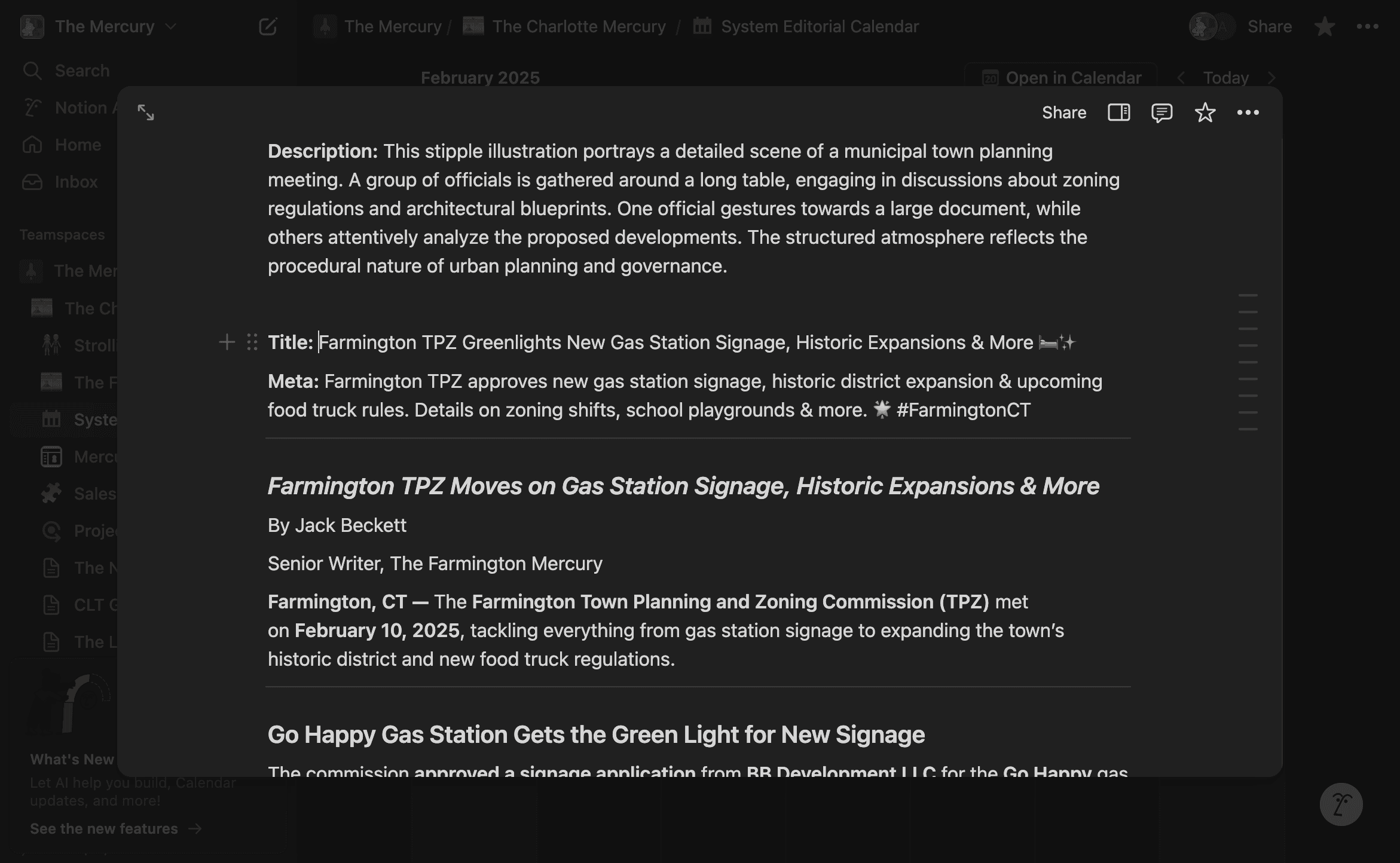Toggle favorite star in the page peek header
Image resolution: width=1400 pixels, height=863 pixels.
coord(1205,112)
